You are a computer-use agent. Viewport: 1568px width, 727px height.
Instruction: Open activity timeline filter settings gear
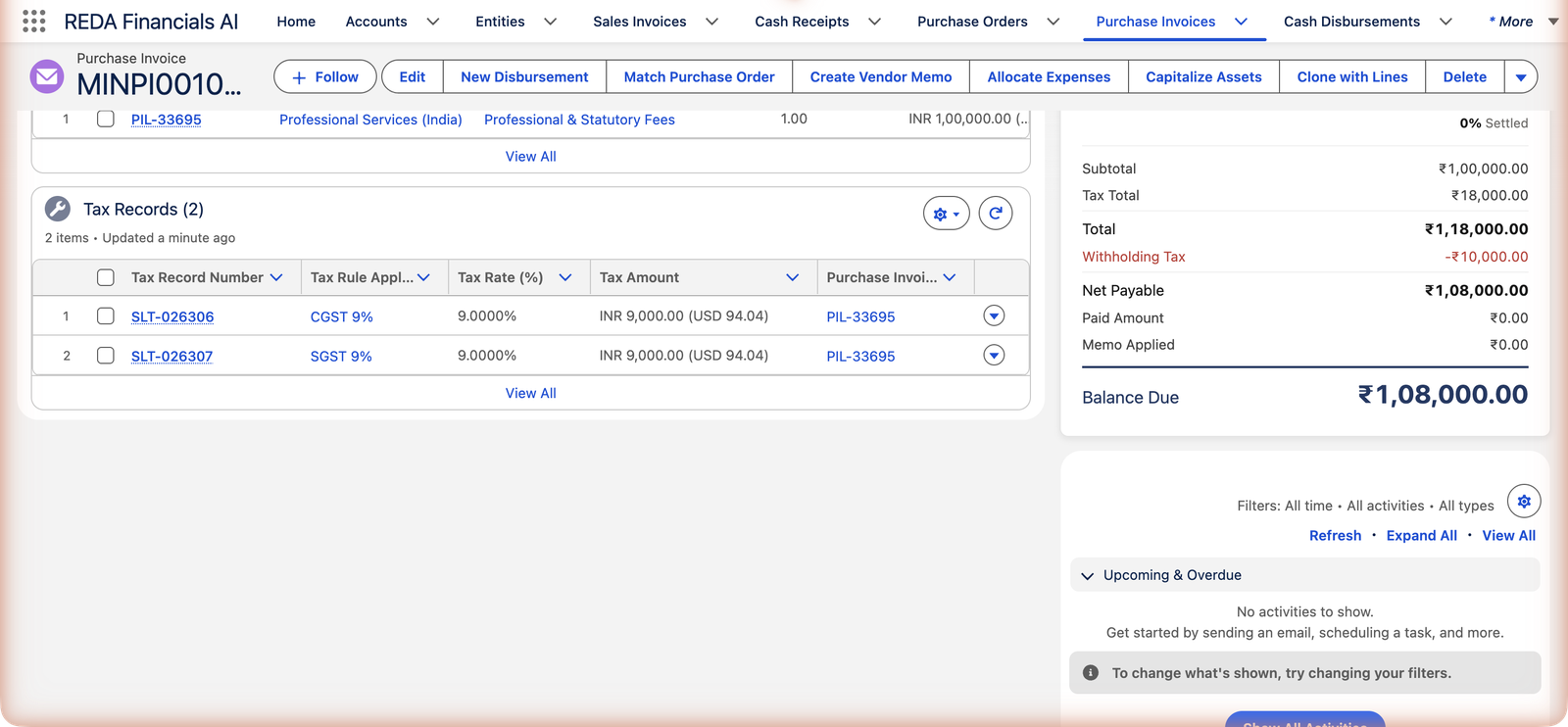[x=1524, y=501]
